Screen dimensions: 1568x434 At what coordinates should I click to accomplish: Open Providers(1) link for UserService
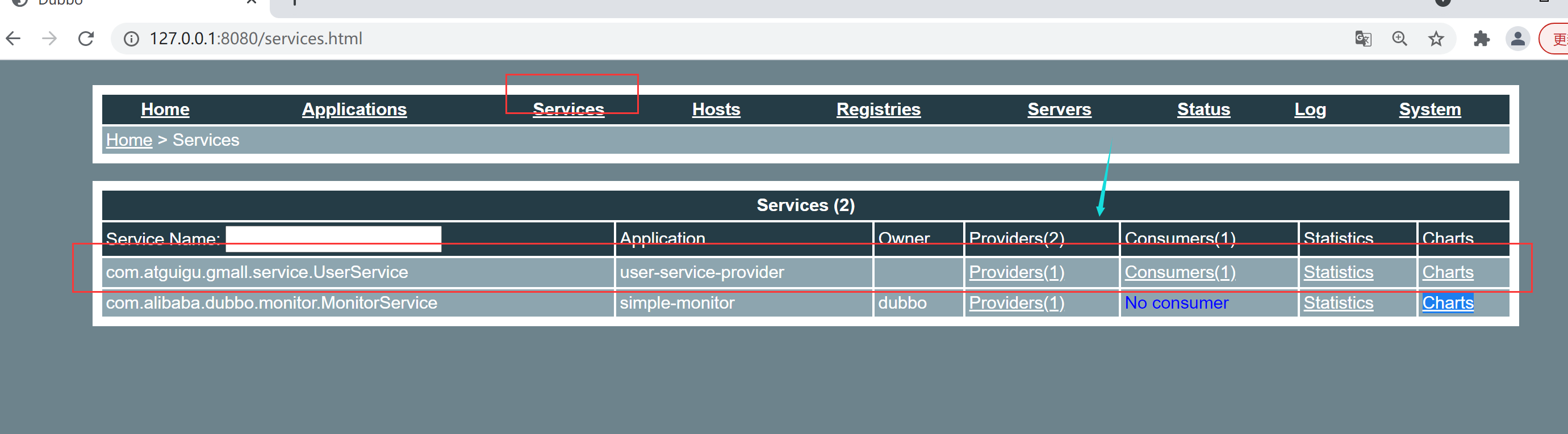pyautogui.click(x=1016, y=272)
